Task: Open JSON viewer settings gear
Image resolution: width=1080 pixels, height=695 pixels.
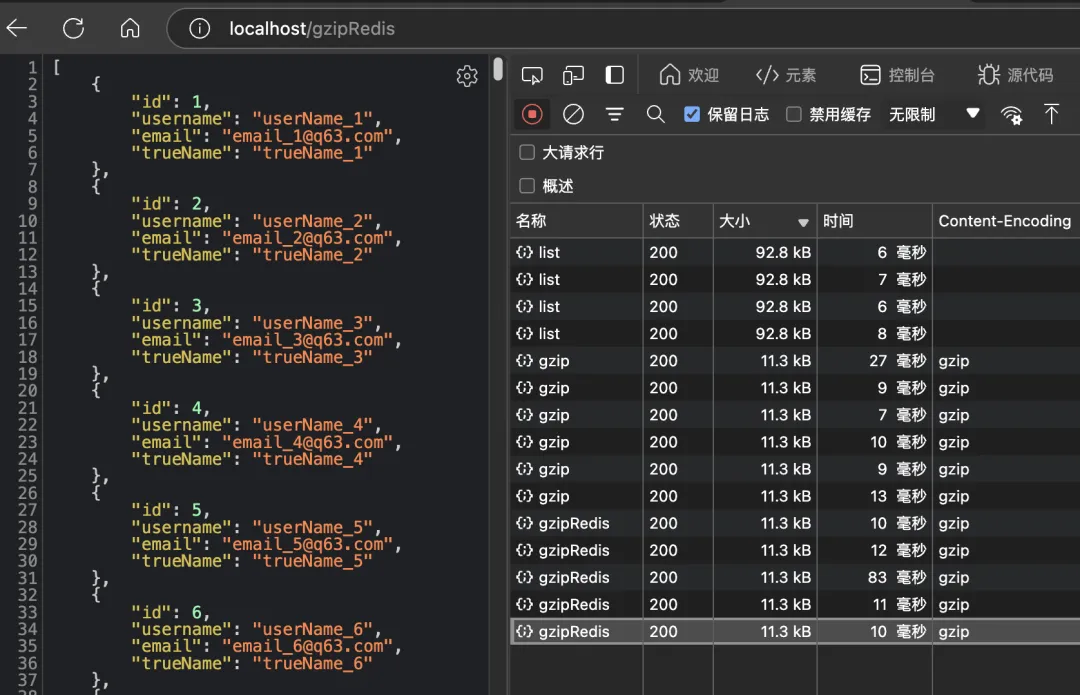Action: click(x=467, y=76)
